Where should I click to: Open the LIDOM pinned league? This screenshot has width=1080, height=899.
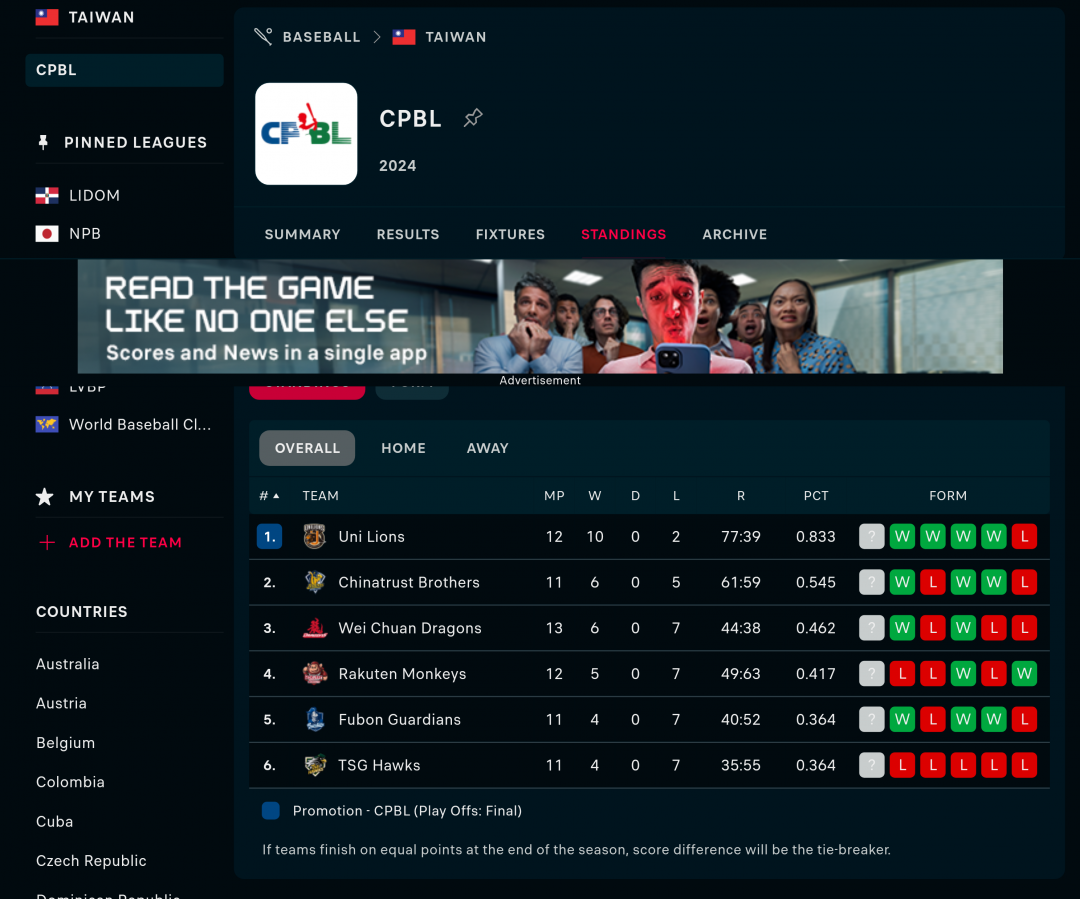point(94,196)
